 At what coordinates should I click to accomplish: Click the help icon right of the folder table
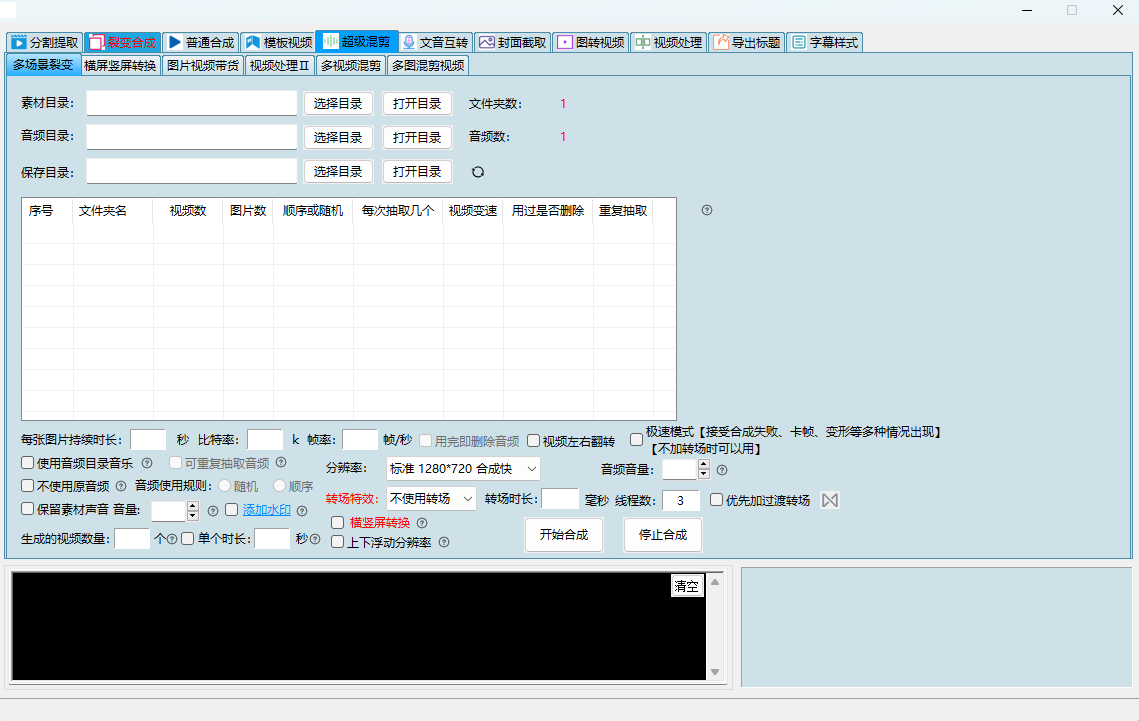click(x=707, y=211)
